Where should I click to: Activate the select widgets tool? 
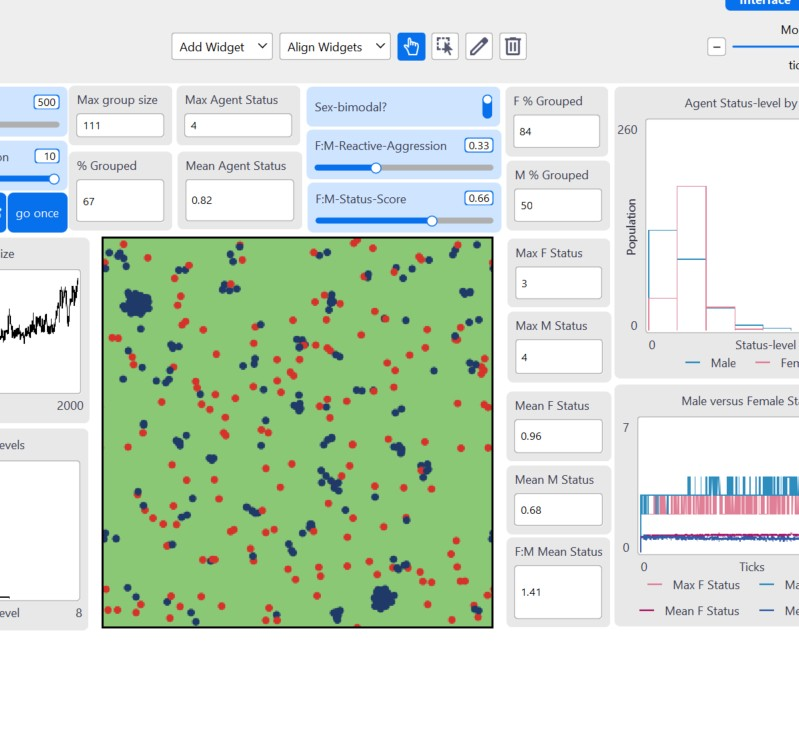(x=445, y=47)
